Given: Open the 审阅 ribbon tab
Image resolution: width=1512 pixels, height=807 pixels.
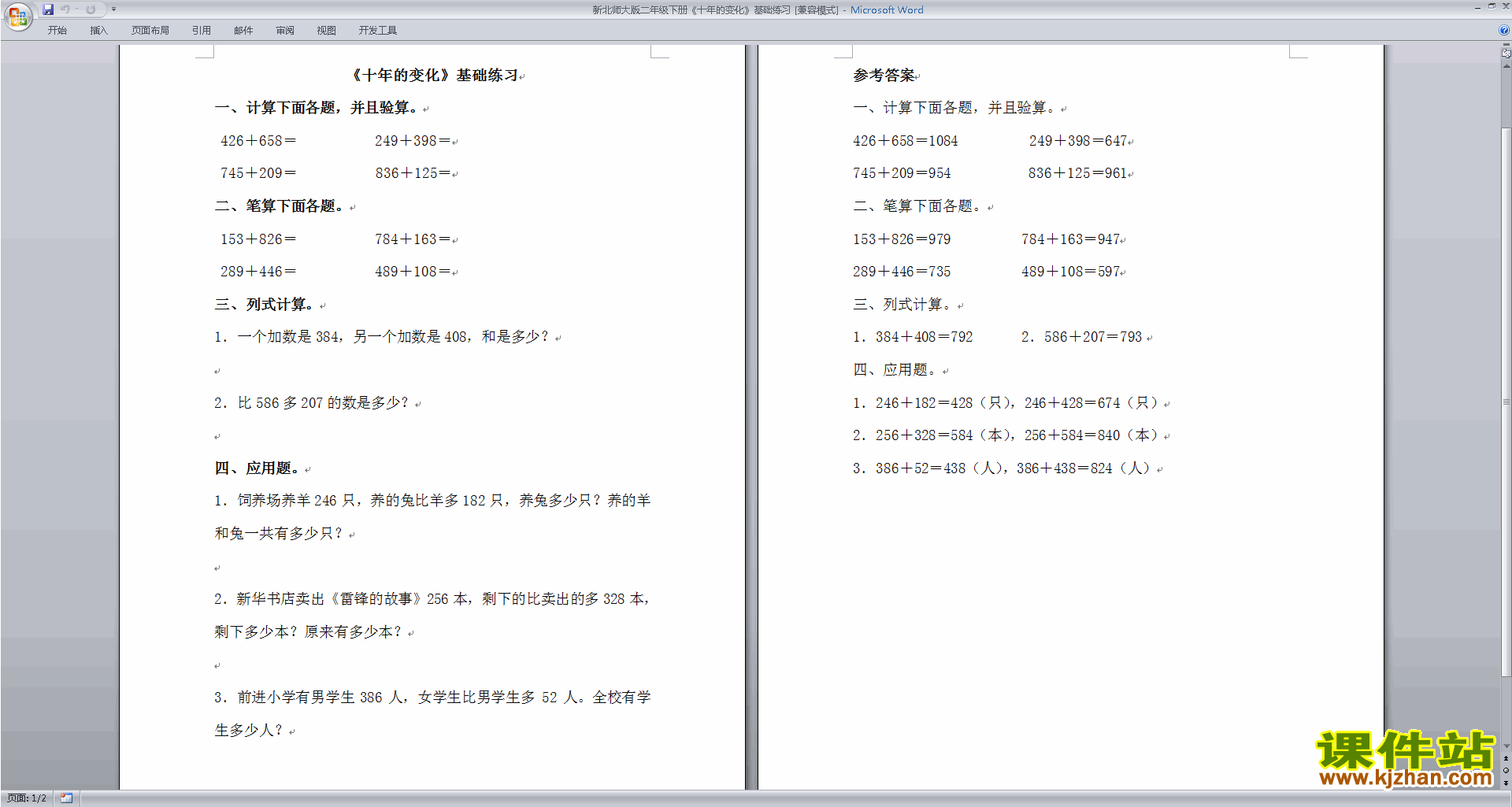Looking at the screenshot, I should 285,31.
